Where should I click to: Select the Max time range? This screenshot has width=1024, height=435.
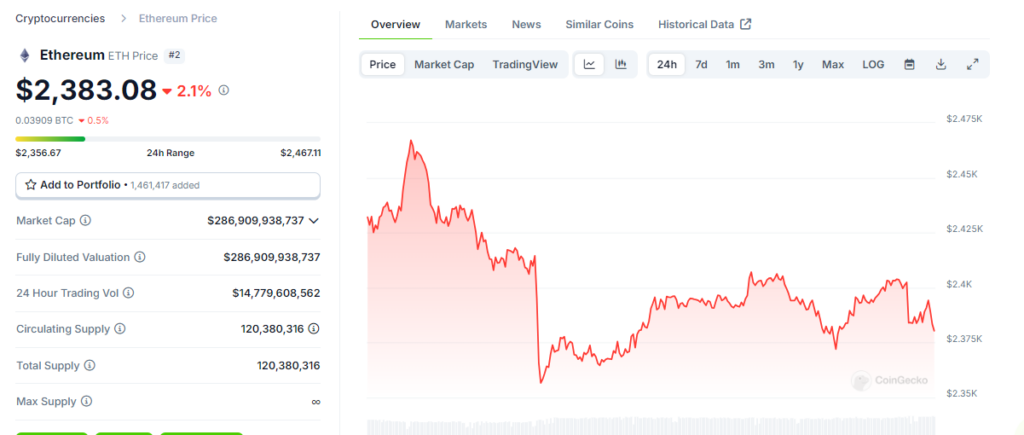tap(833, 65)
